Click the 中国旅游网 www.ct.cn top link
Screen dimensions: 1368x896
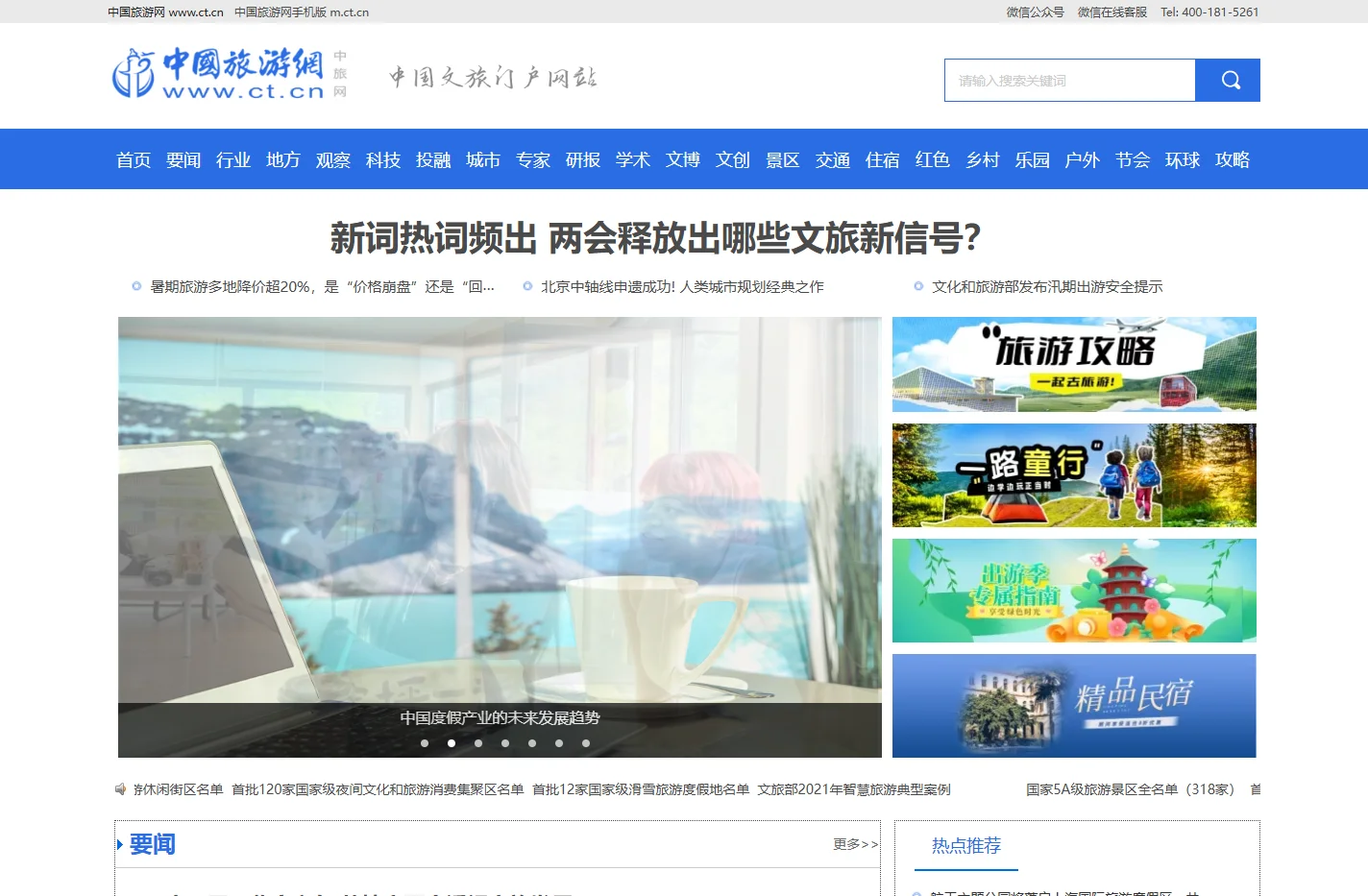165,12
